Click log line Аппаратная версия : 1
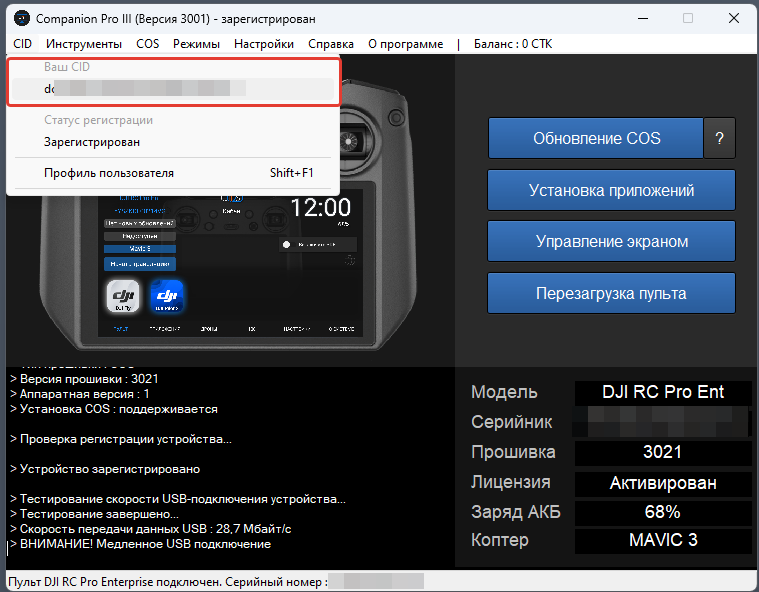Image resolution: width=759 pixels, height=592 pixels. click(x=80, y=394)
